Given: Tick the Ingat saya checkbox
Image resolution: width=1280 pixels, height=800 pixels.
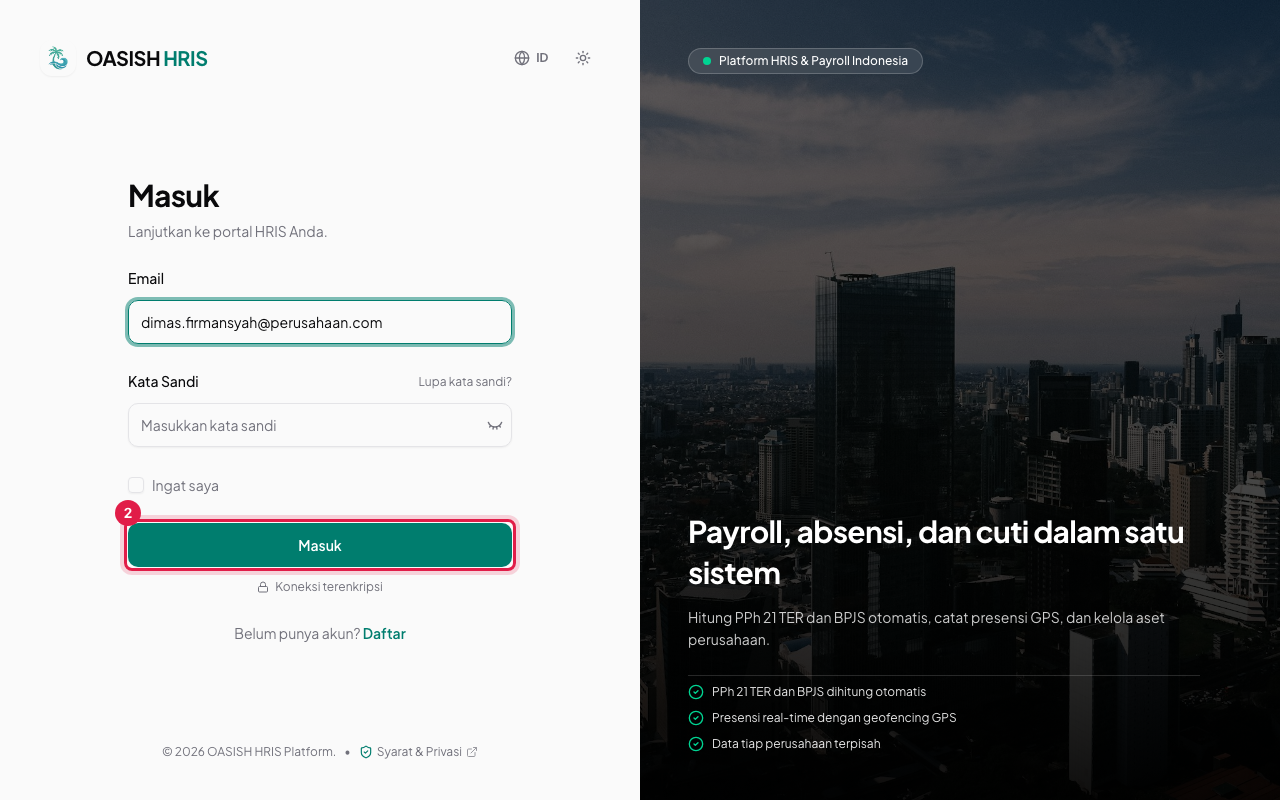Looking at the screenshot, I should point(136,485).
